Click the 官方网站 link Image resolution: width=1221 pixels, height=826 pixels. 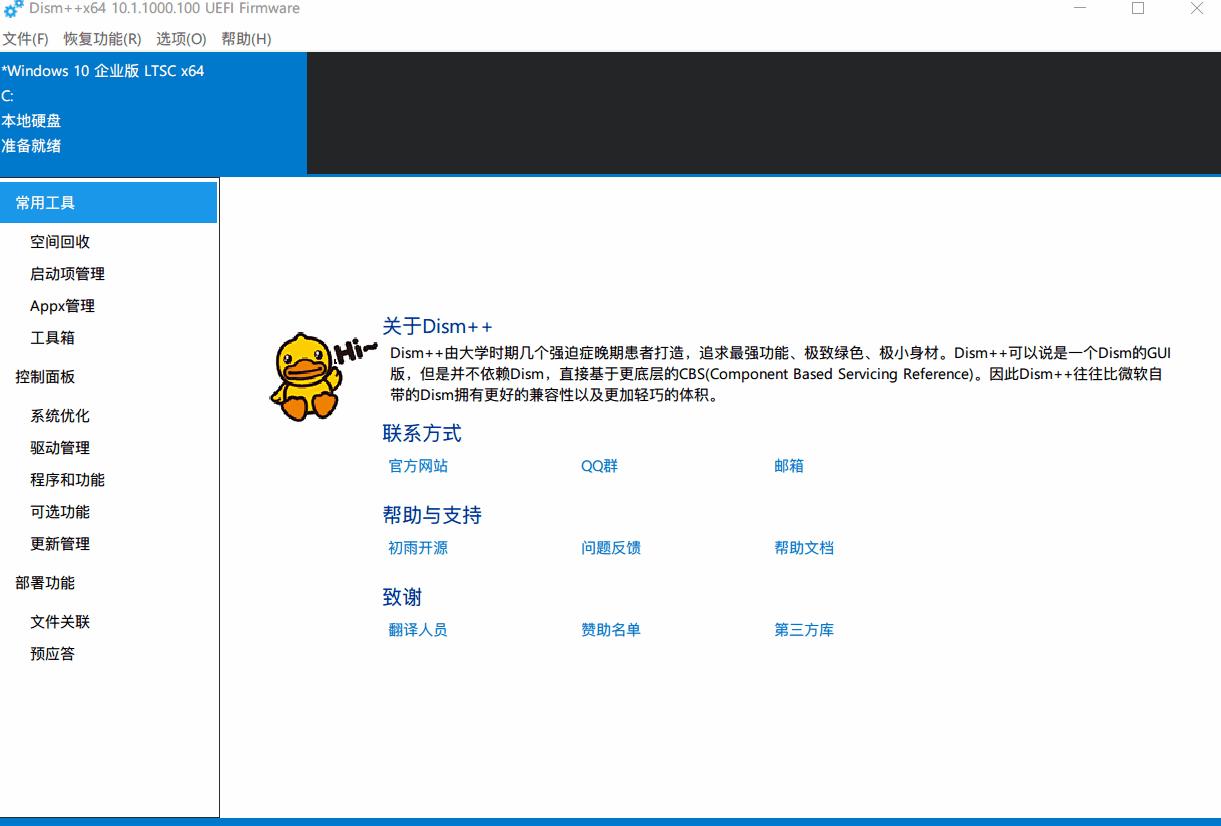click(x=417, y=466)
